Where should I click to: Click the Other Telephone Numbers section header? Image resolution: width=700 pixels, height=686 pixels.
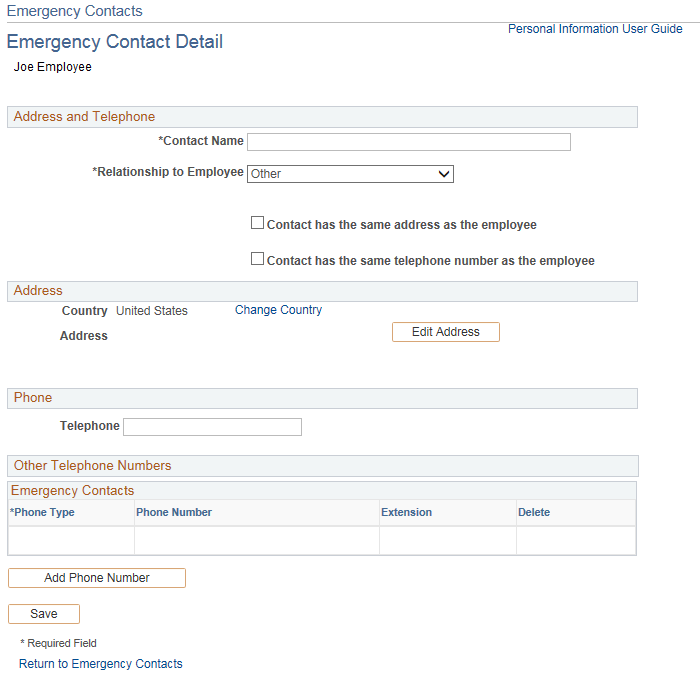(x=93, y=466)
